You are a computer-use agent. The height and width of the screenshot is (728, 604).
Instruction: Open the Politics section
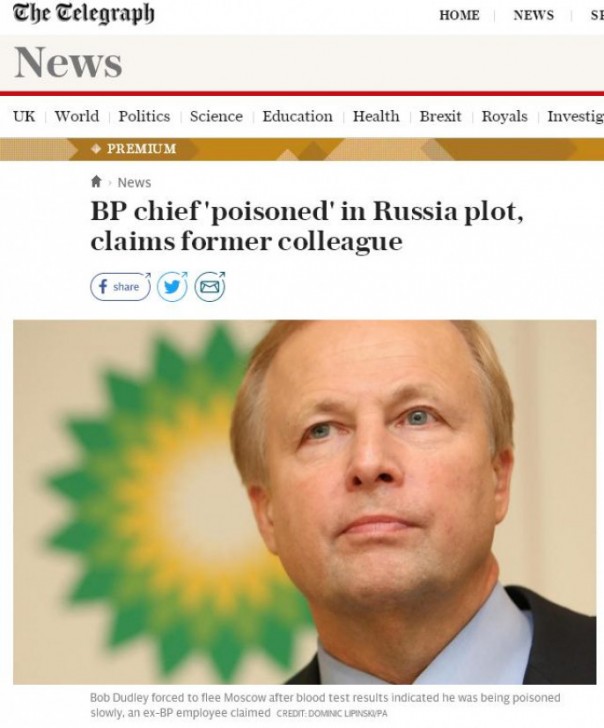click(144, 116)
